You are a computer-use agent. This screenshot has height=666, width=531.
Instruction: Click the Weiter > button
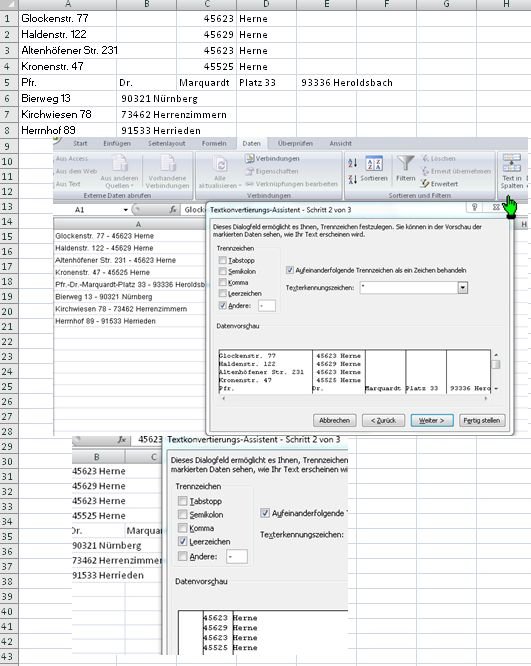tap(432, 420)
